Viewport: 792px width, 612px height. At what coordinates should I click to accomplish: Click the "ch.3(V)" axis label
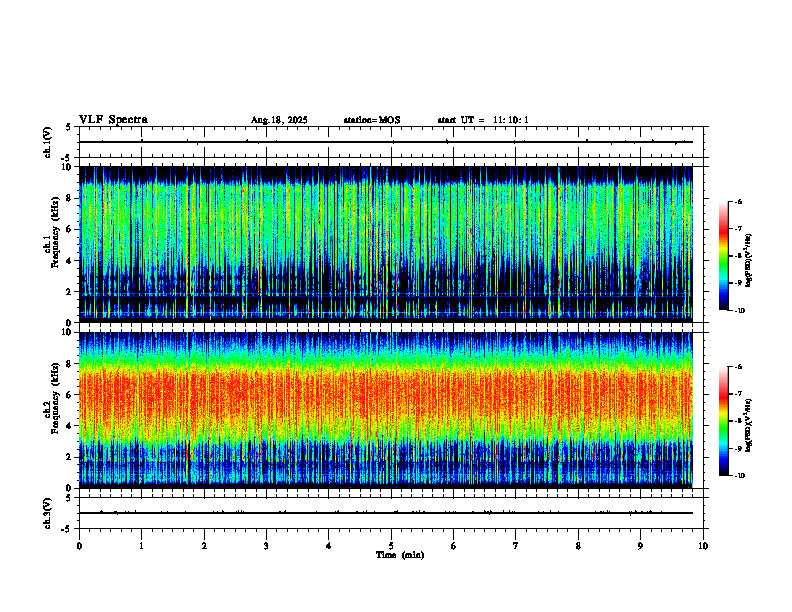click(x=48, y=514)
